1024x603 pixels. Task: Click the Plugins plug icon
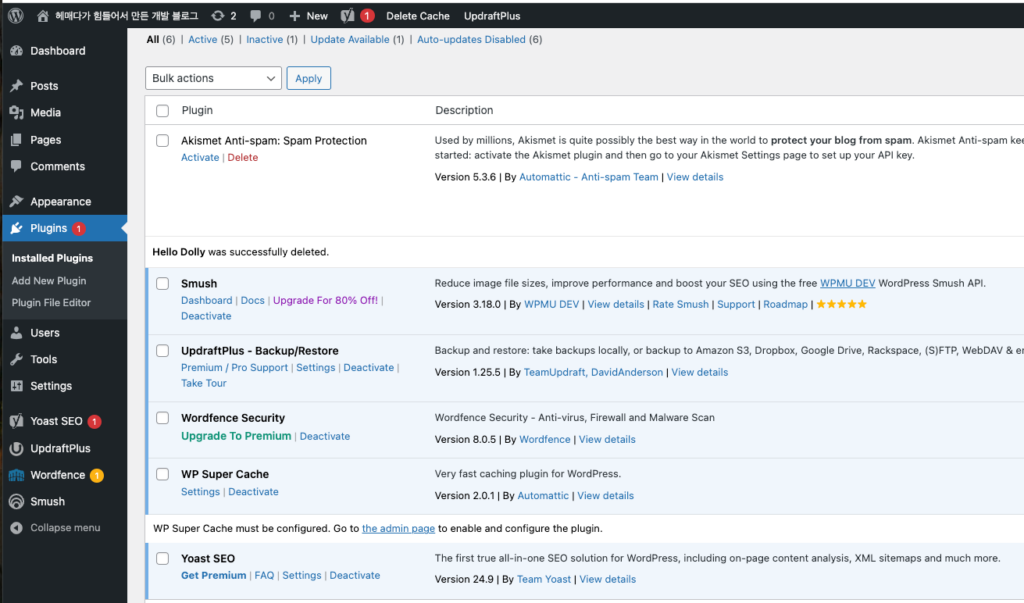pos(16,228)
